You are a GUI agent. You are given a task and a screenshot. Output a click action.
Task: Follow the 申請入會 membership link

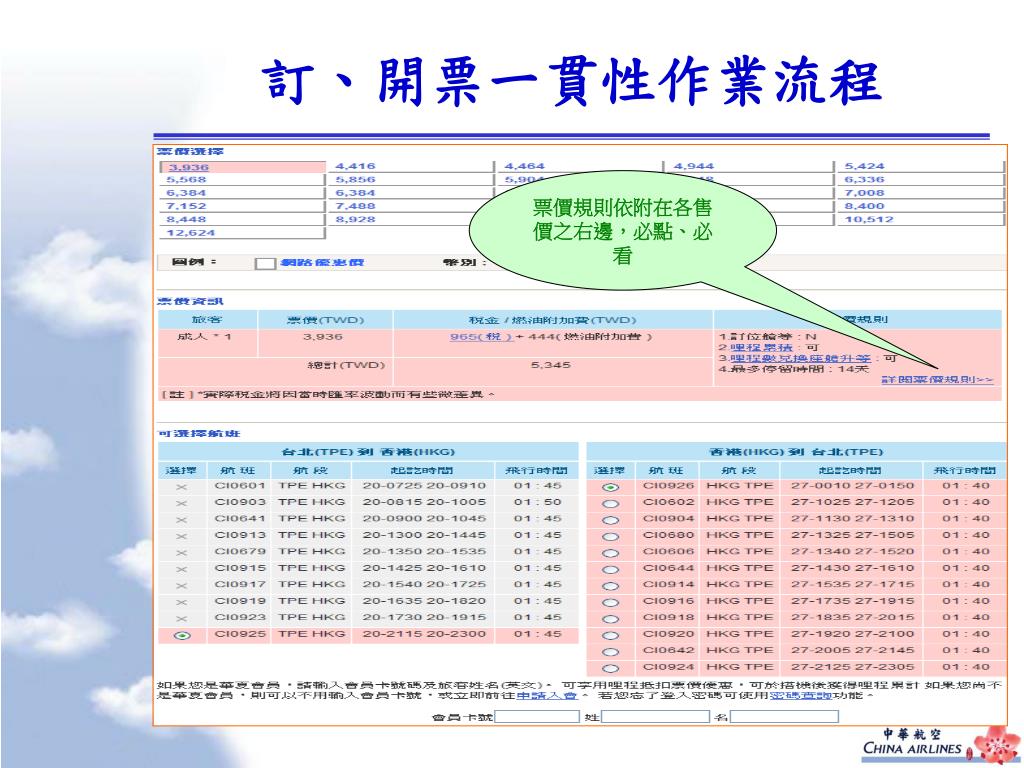pyautogui.click(x=547, y=696)
